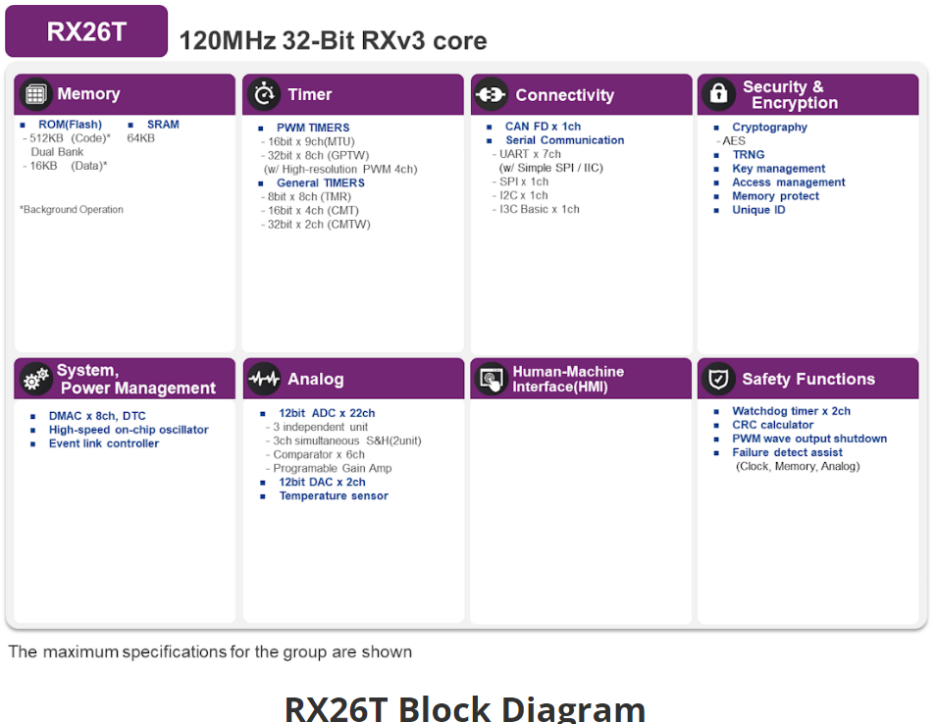The image size is (936, 725).
Task: Click the 12bit DAC x 2ch item
Action: pos(322,482)
